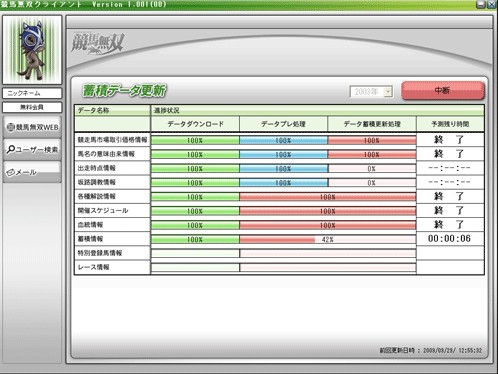Click the envelope icon for メール

[11, 172]
